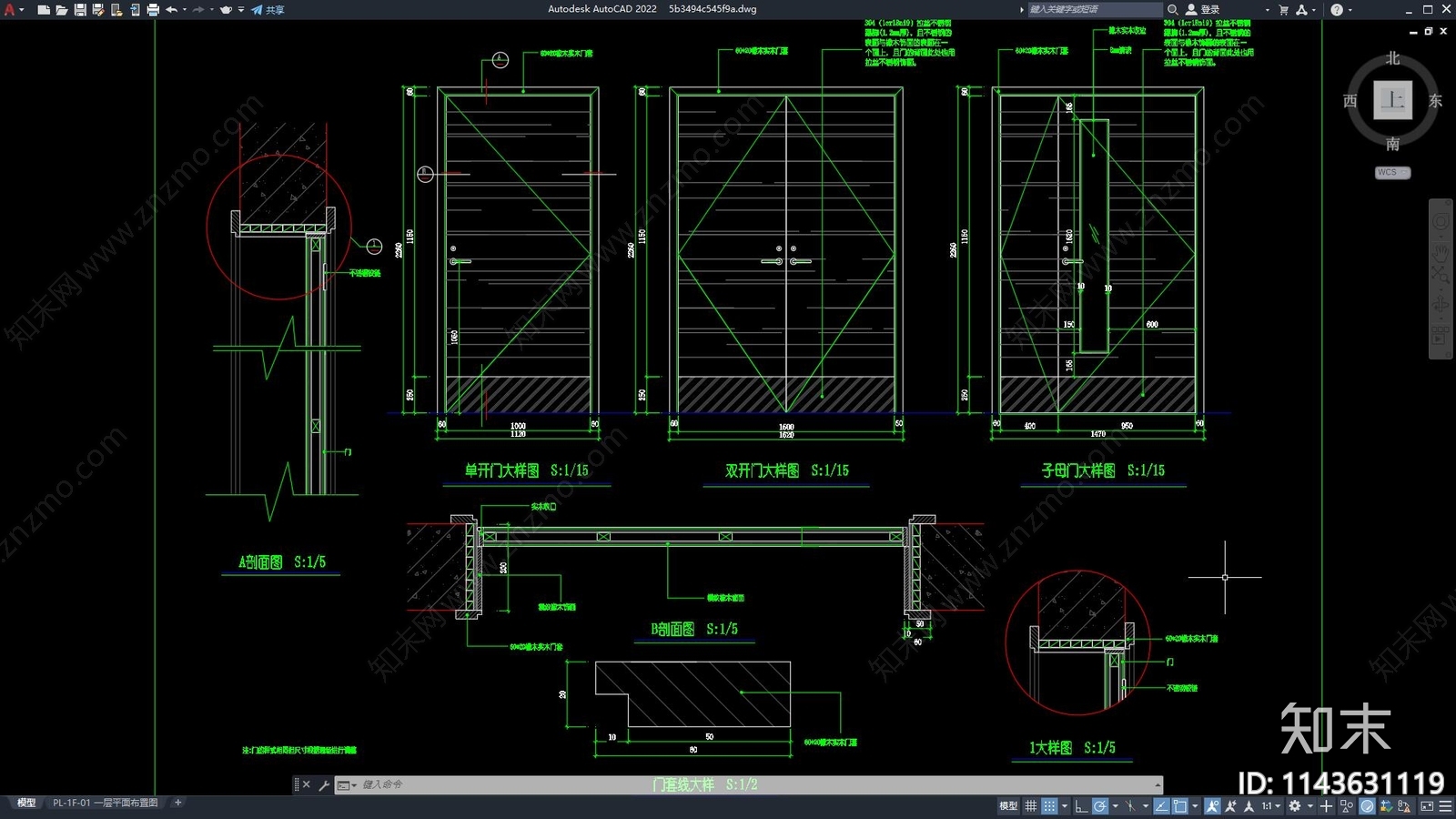Click 北 on the ViewCube compass
Screen dimensions: 1456x819
(x=1392, y=58)
